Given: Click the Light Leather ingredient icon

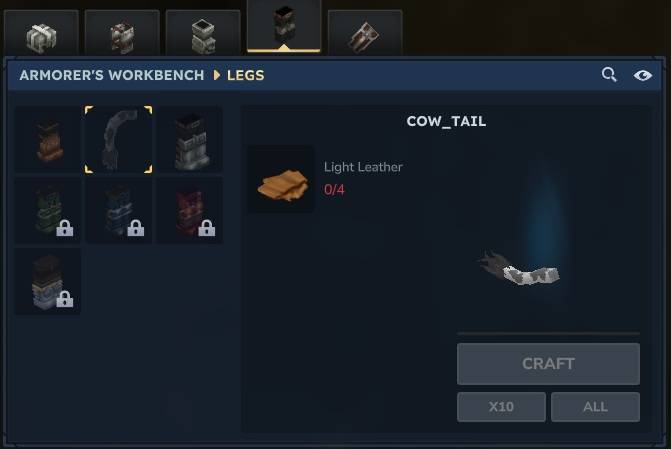Looking at the screenshot, I should [x=281, y=179].
